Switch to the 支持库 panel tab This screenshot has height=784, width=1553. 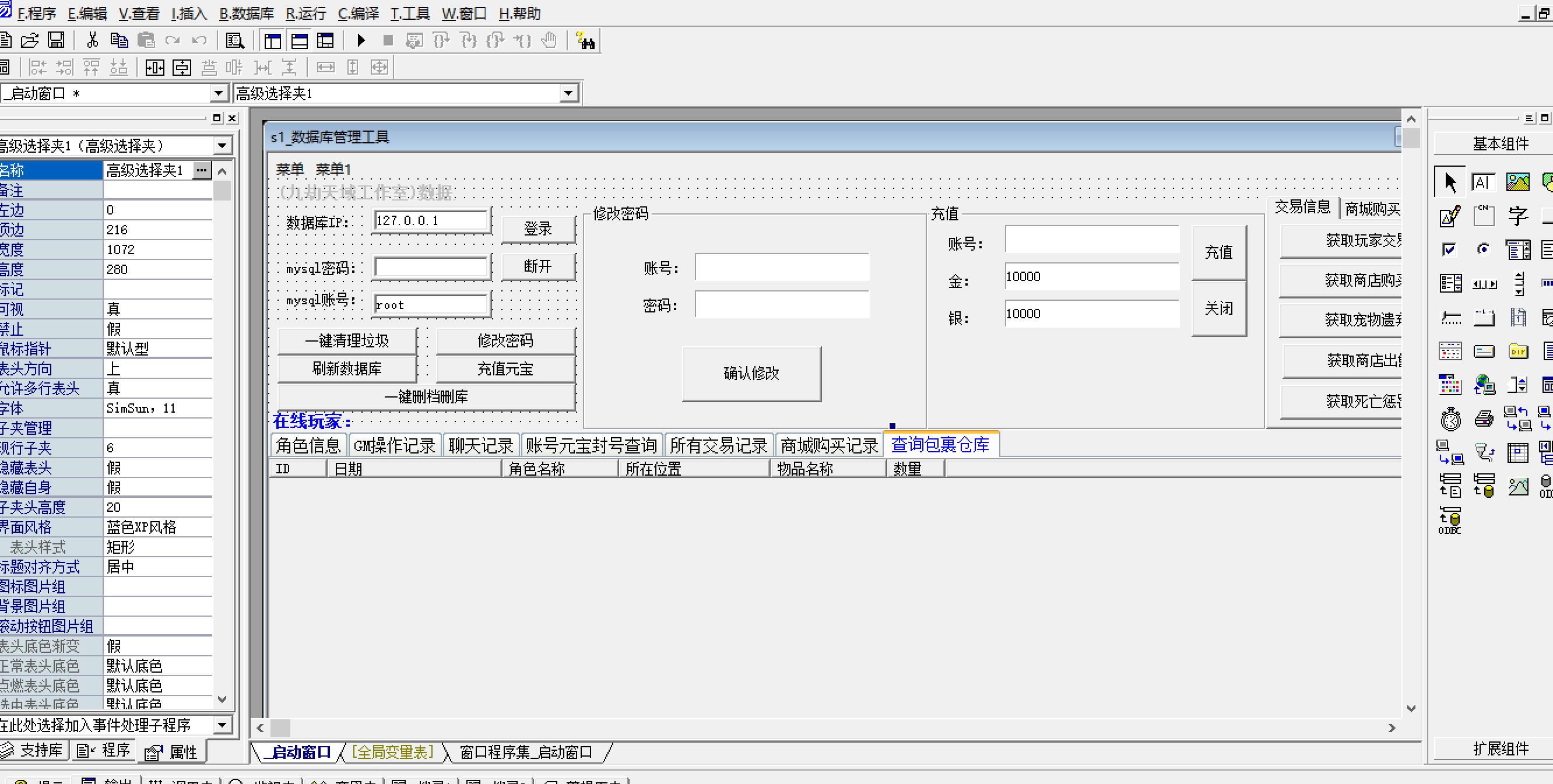tap(34, 750)
